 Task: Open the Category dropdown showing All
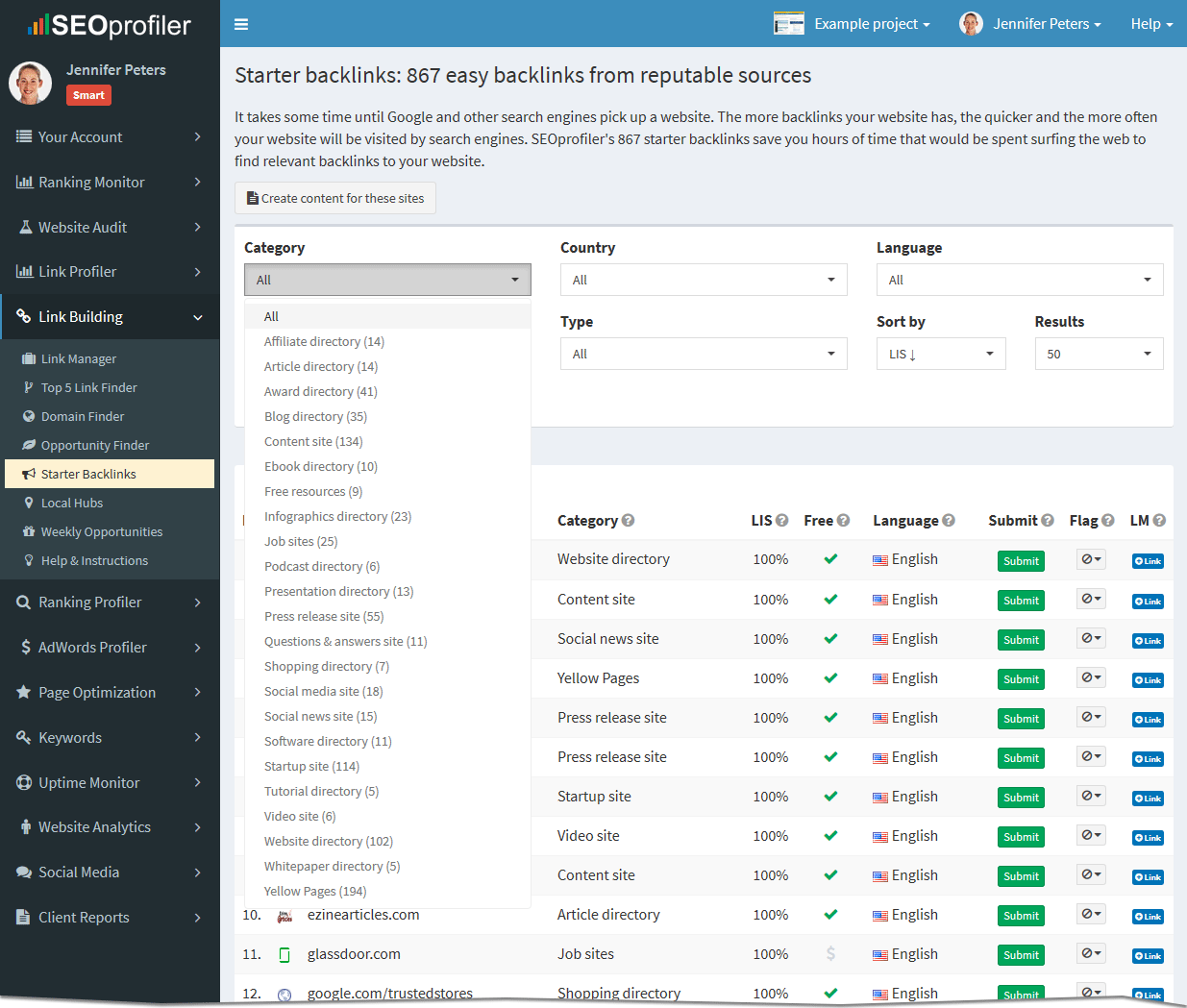pyautogui.click(x=387, y=280)
